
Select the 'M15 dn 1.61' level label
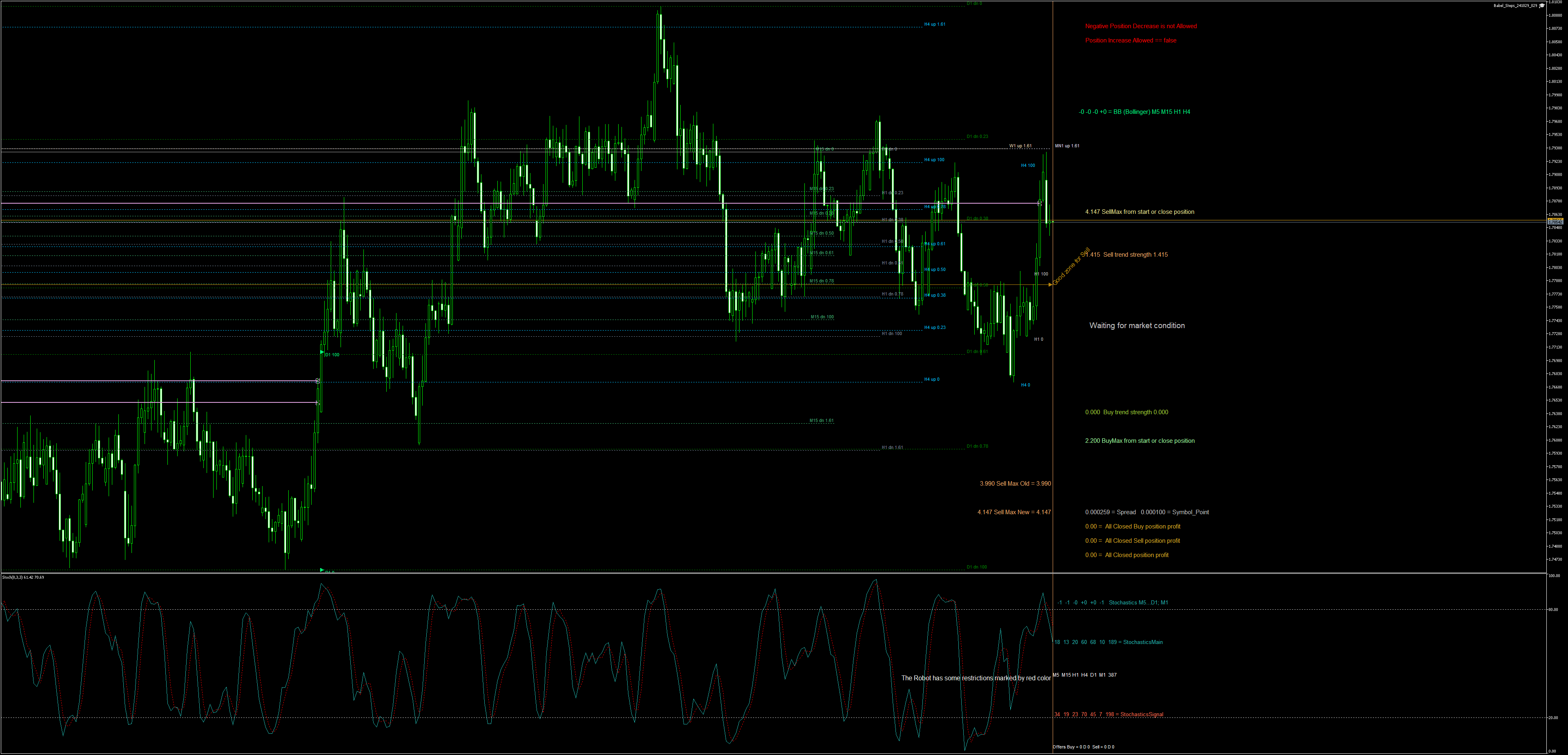(821, 420)
